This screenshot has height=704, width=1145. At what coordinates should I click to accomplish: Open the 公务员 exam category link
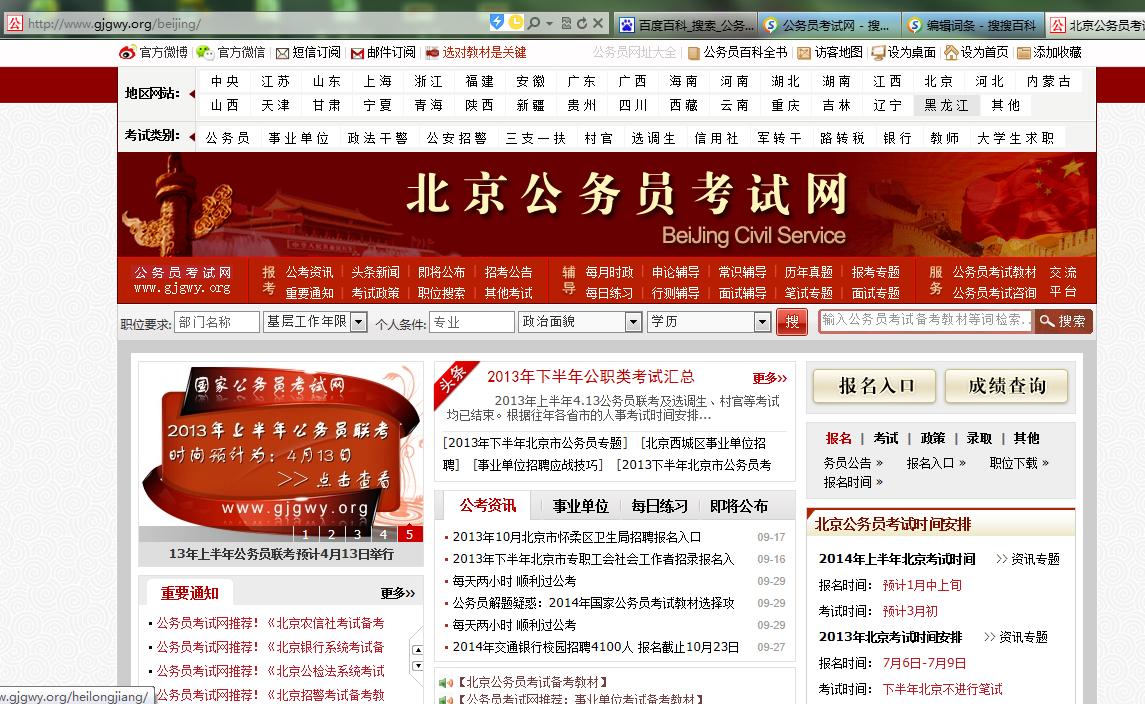[228, 138]
